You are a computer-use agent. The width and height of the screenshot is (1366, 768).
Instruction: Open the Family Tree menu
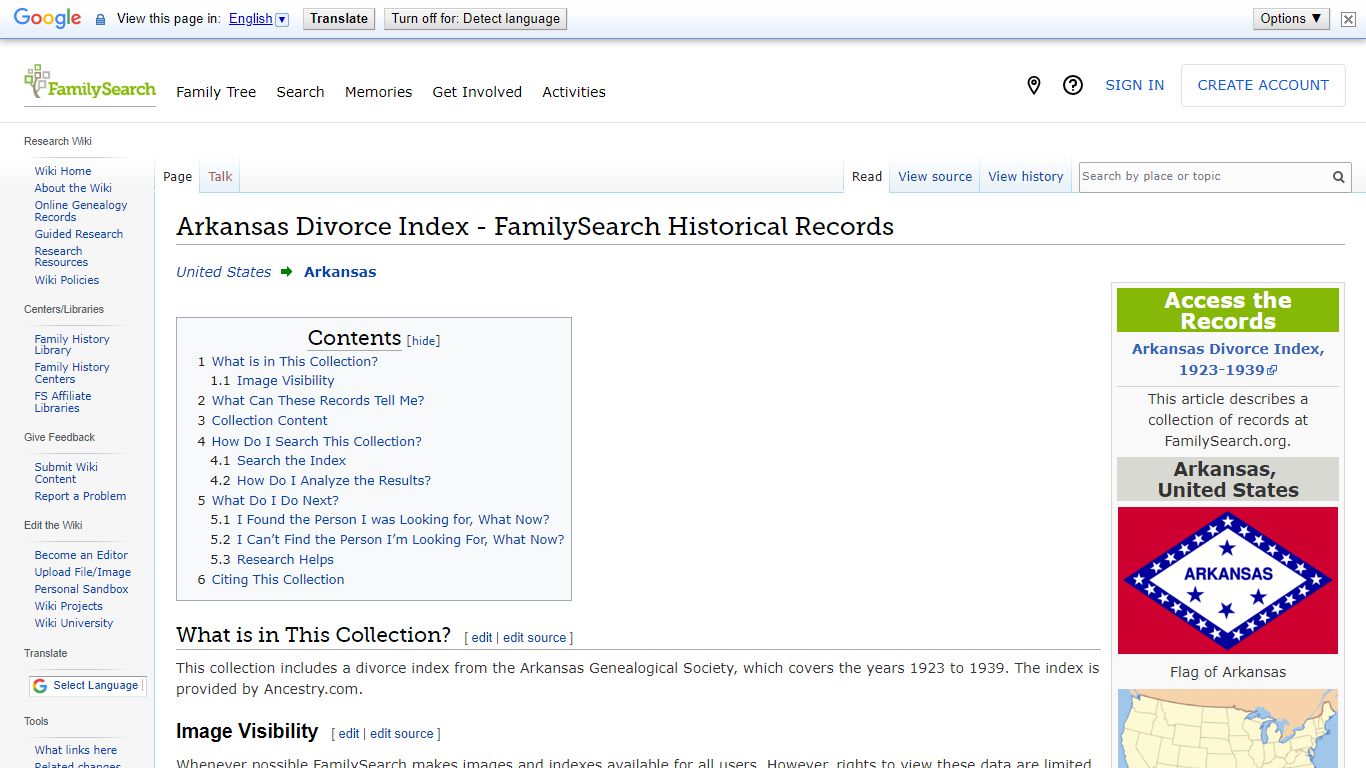click(216, 92)
